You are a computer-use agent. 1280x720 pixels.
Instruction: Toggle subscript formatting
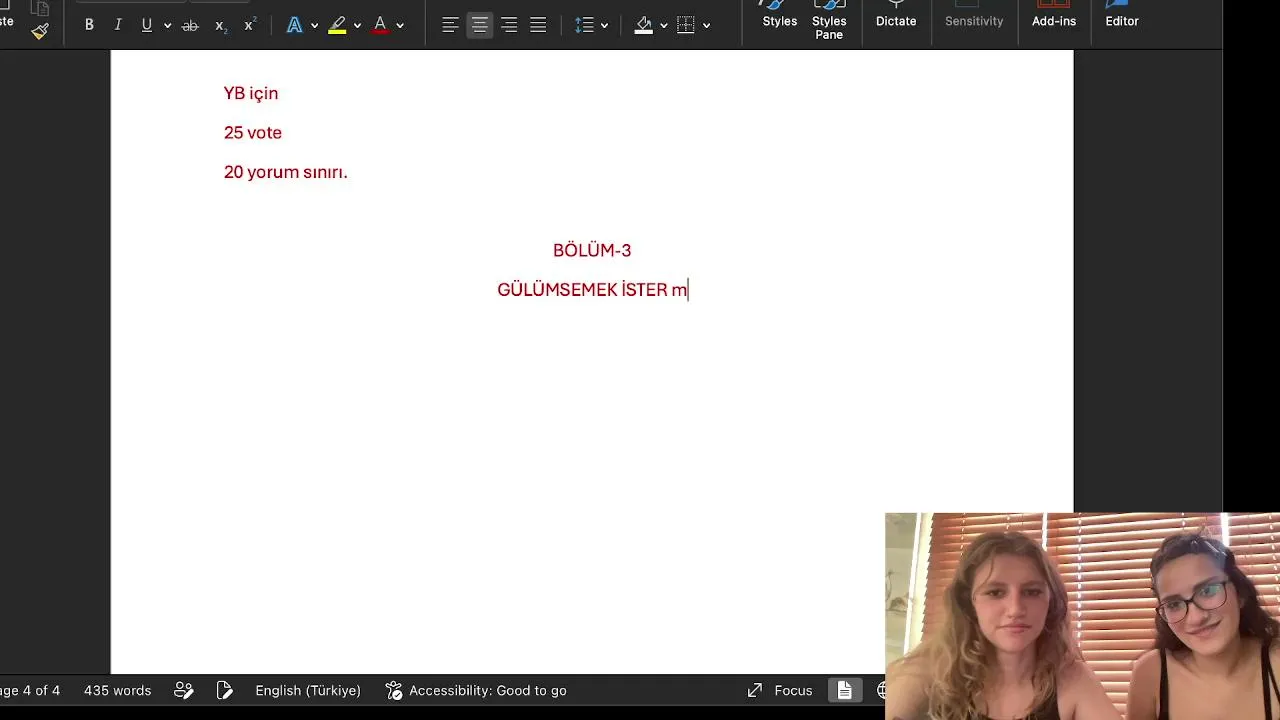(220, 25)
